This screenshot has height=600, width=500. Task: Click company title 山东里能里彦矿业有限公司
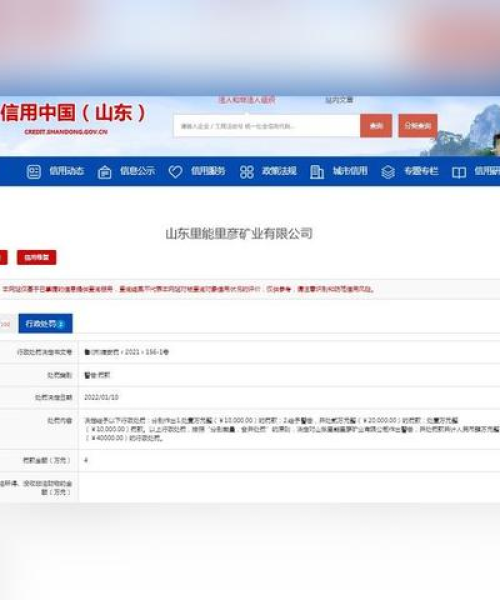pyautogui.click(x=239, y=233)
